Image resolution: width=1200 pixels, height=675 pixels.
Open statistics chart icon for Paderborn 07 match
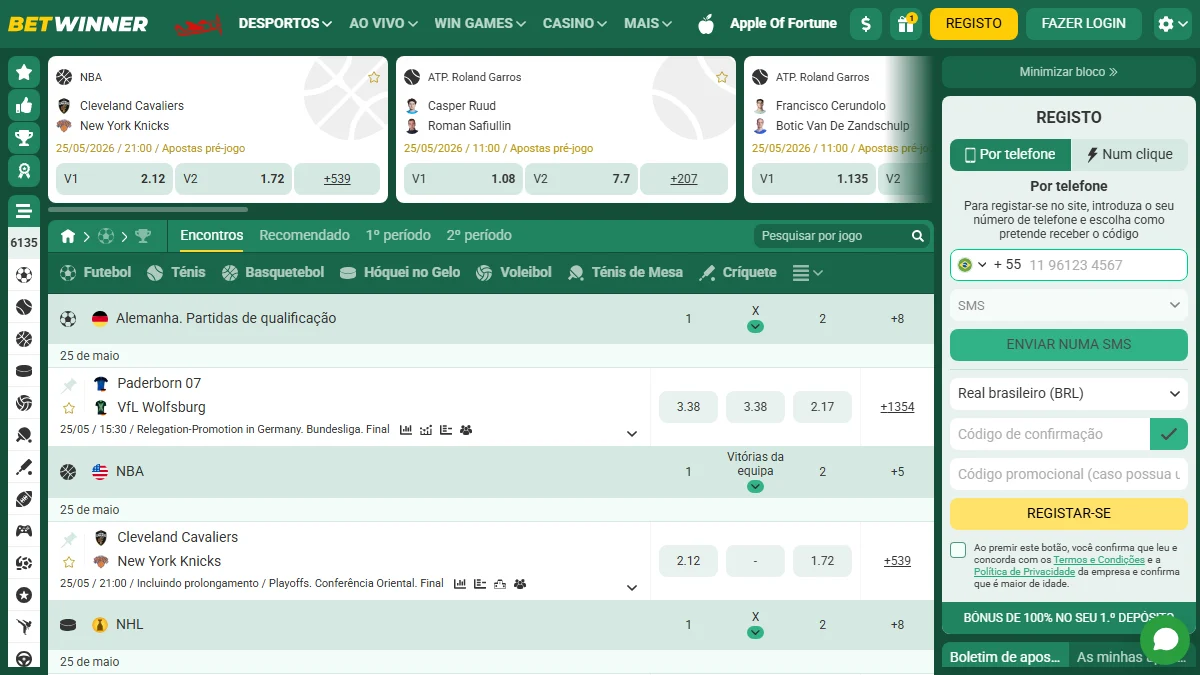[406, 430]
